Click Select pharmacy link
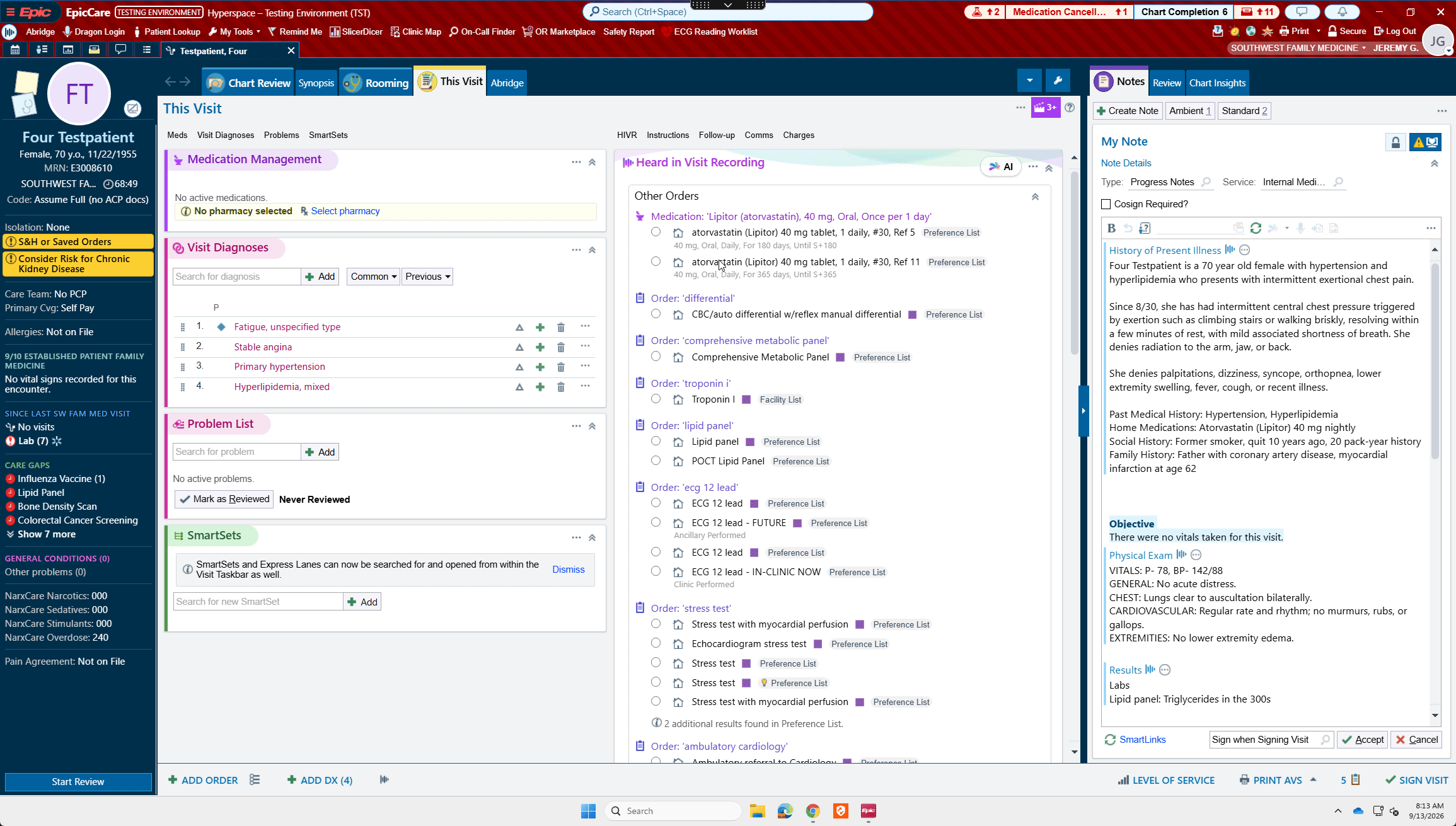This screenshot has width=1456, height=826. pyautogui.click(x=345, y=211)
